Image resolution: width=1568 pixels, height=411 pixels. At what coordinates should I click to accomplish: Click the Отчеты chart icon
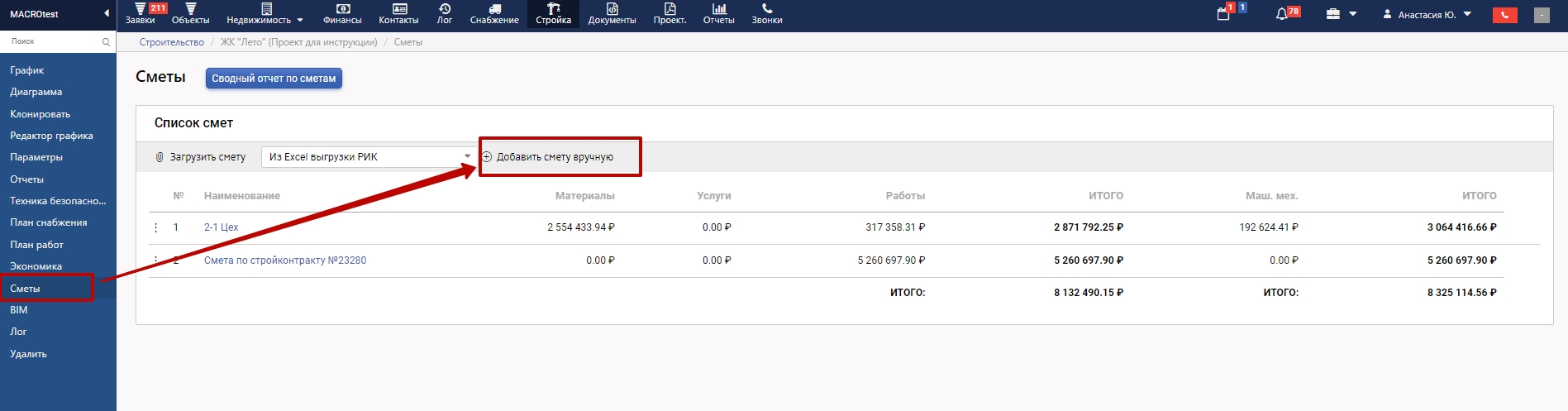(x=718, y=9)
